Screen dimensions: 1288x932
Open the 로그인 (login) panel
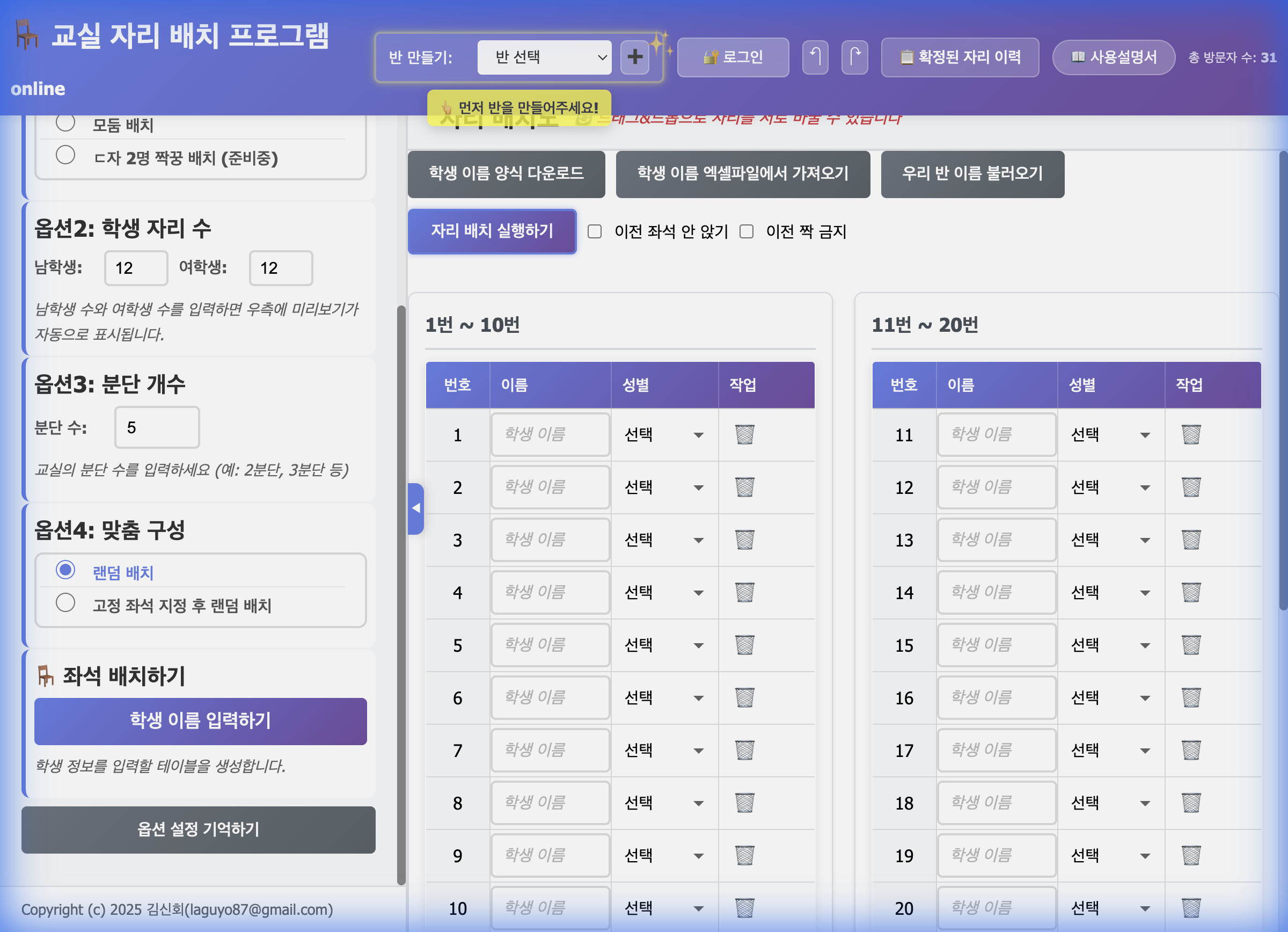coord(733,57)
